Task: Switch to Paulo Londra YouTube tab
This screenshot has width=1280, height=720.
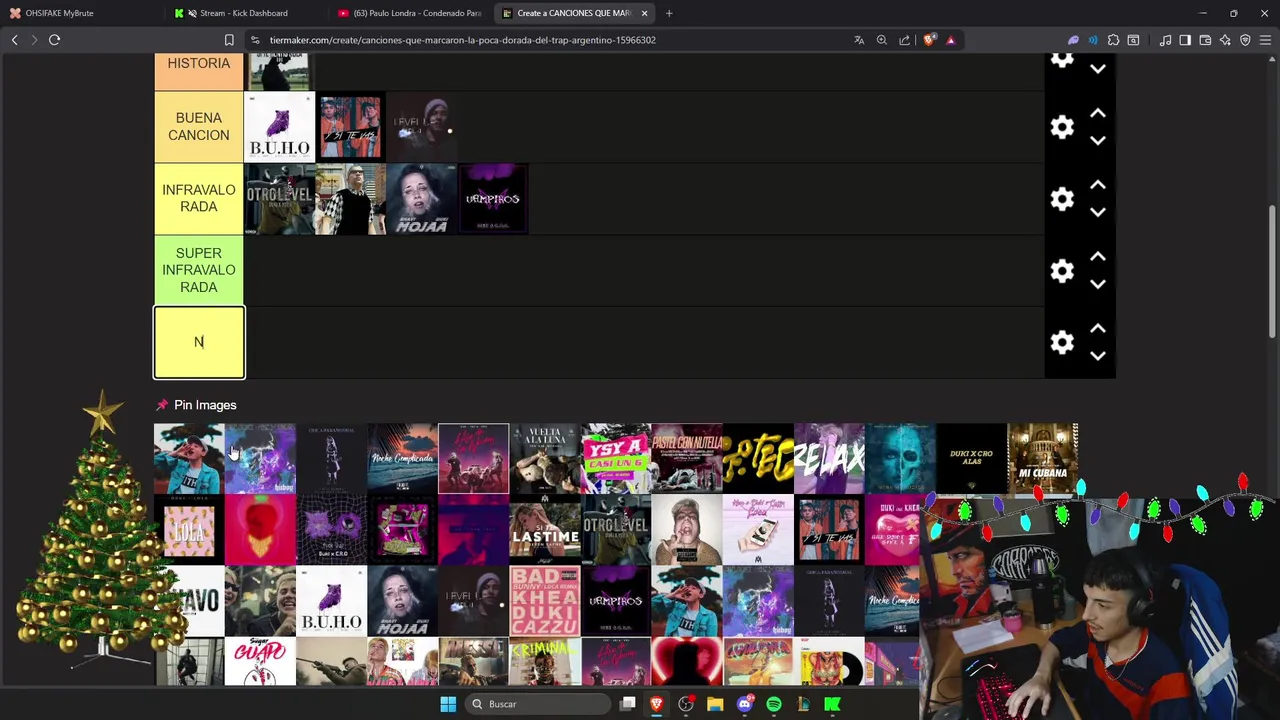Action: [x=410, y=13]
